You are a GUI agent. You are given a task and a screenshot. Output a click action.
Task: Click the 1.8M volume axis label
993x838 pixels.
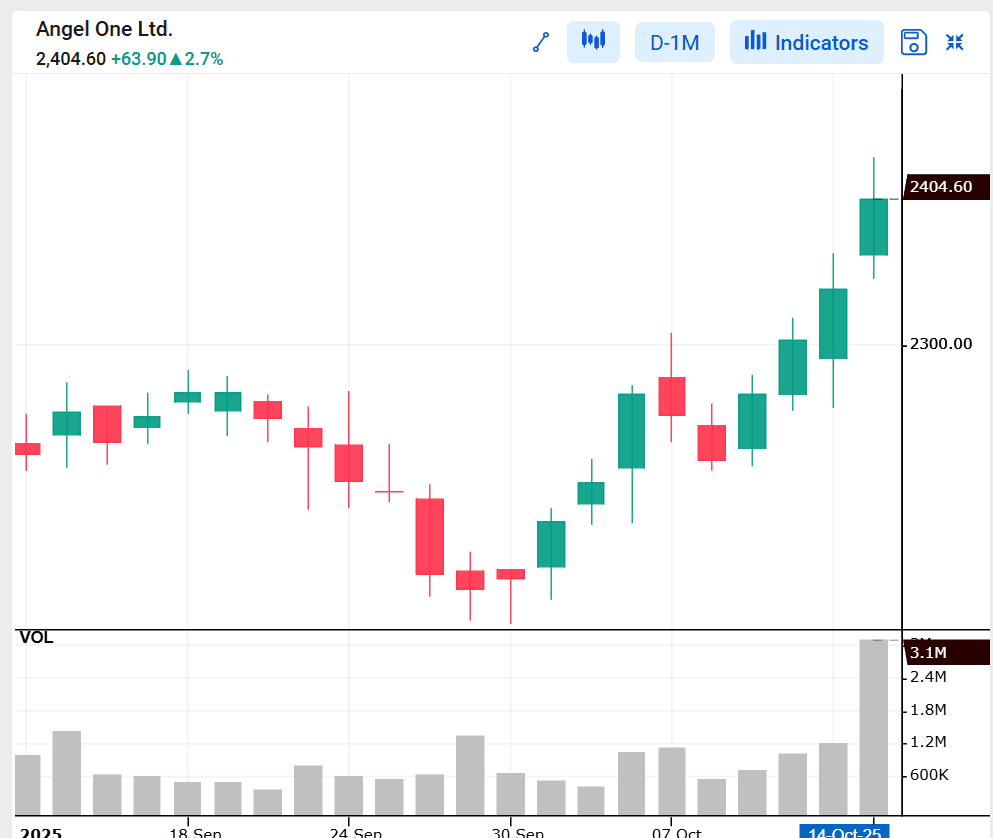click(928, 710)
